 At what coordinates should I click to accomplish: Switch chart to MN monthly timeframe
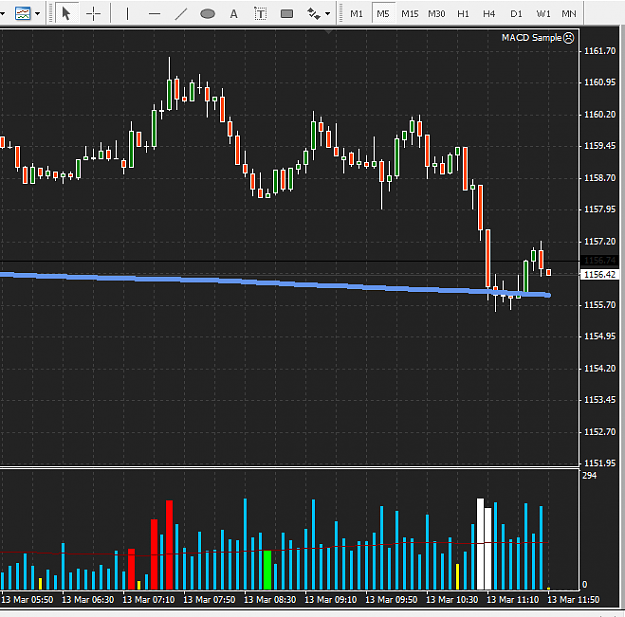pyautogui.click(x=569, y=14)
